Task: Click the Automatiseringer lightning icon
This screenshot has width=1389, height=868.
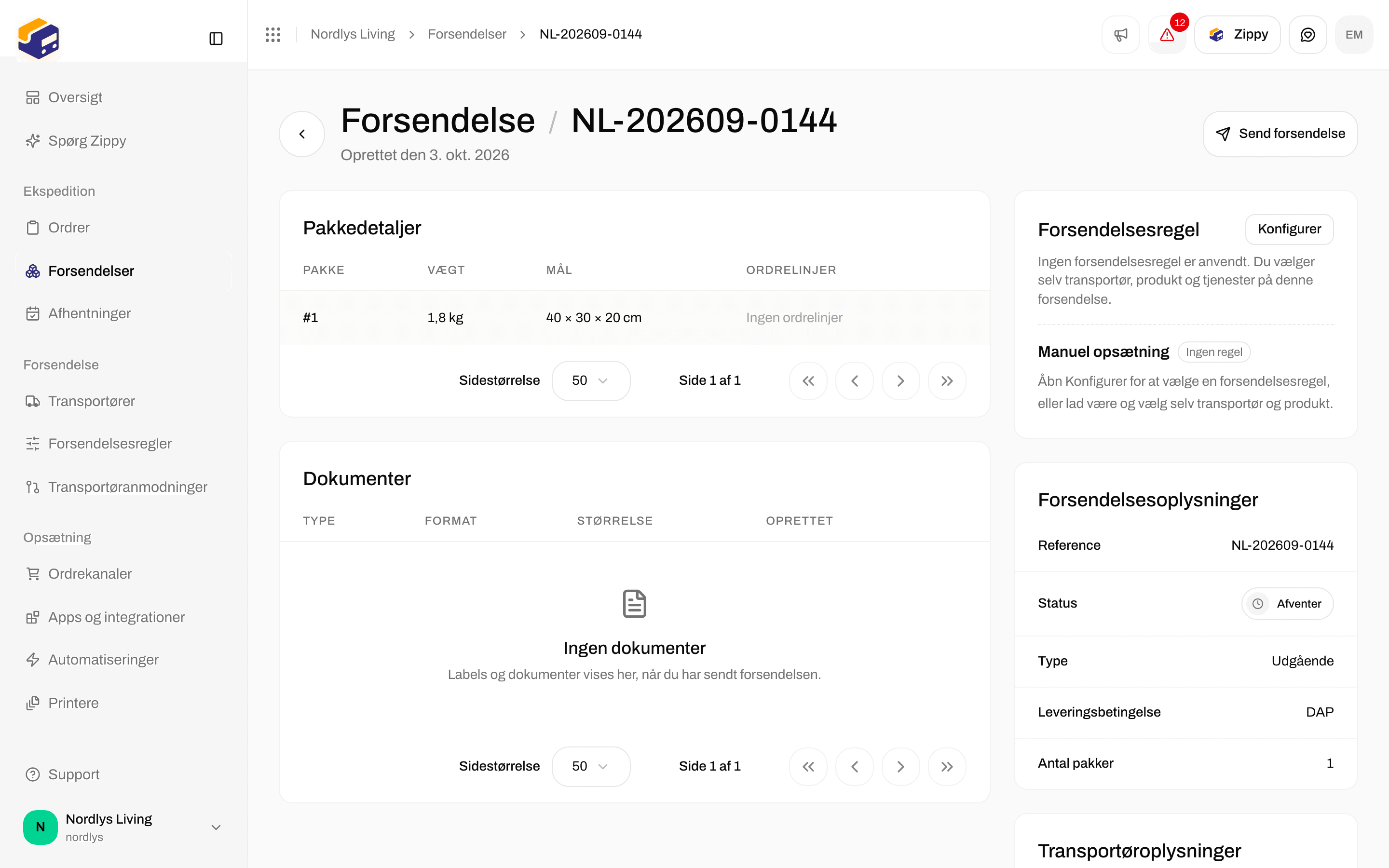Action: 33,660
